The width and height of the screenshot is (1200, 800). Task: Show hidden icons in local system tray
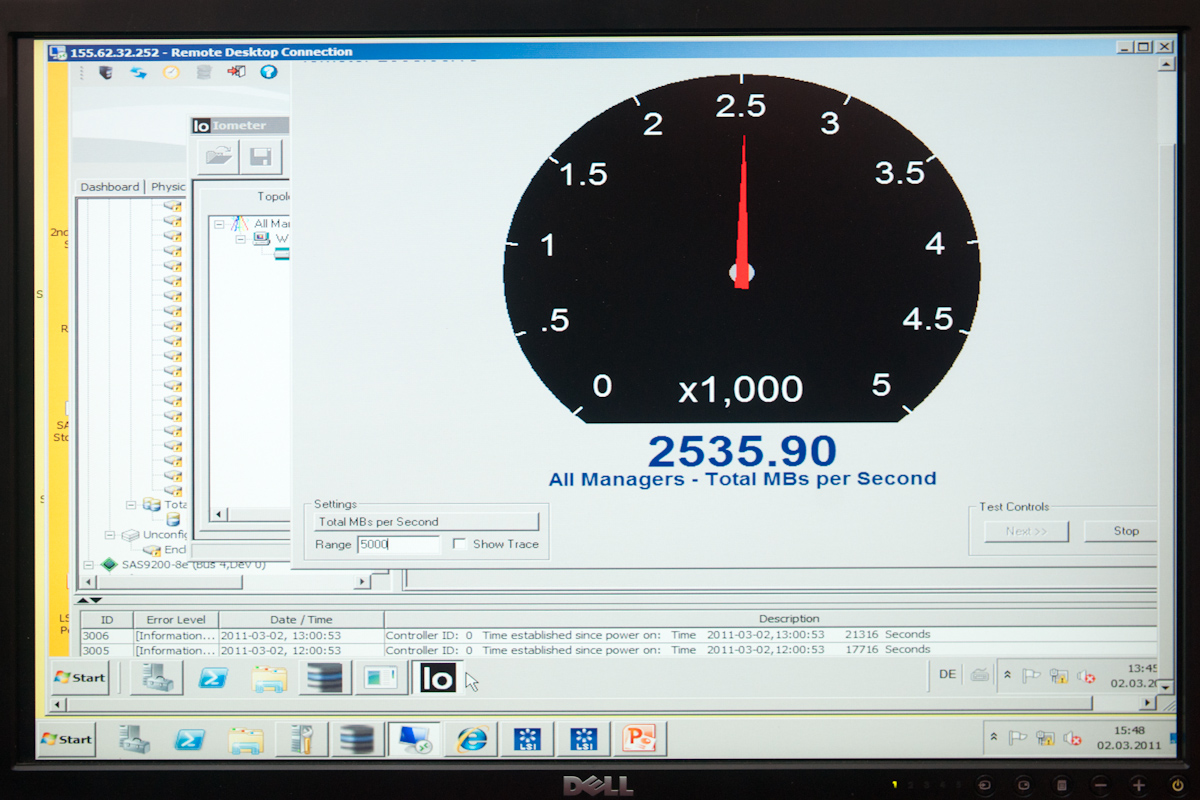994,738
